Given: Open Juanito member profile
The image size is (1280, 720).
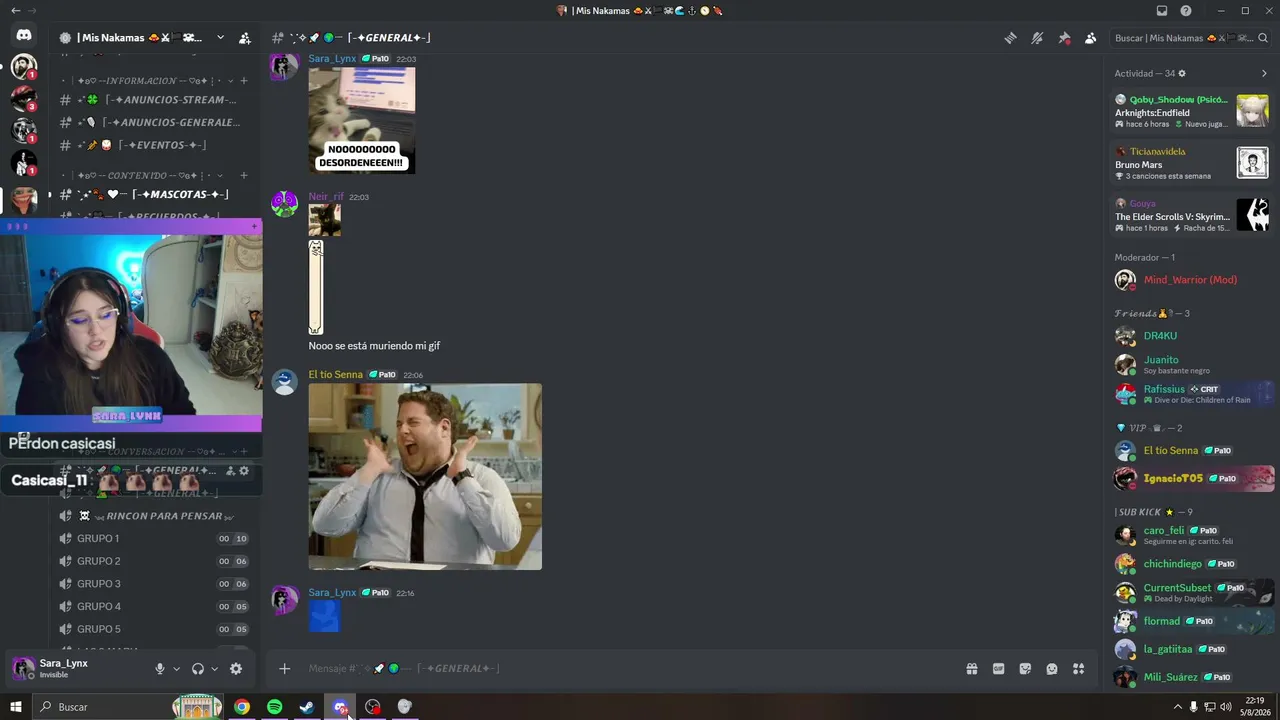Looking at the screenshot, I should 1191,364.
